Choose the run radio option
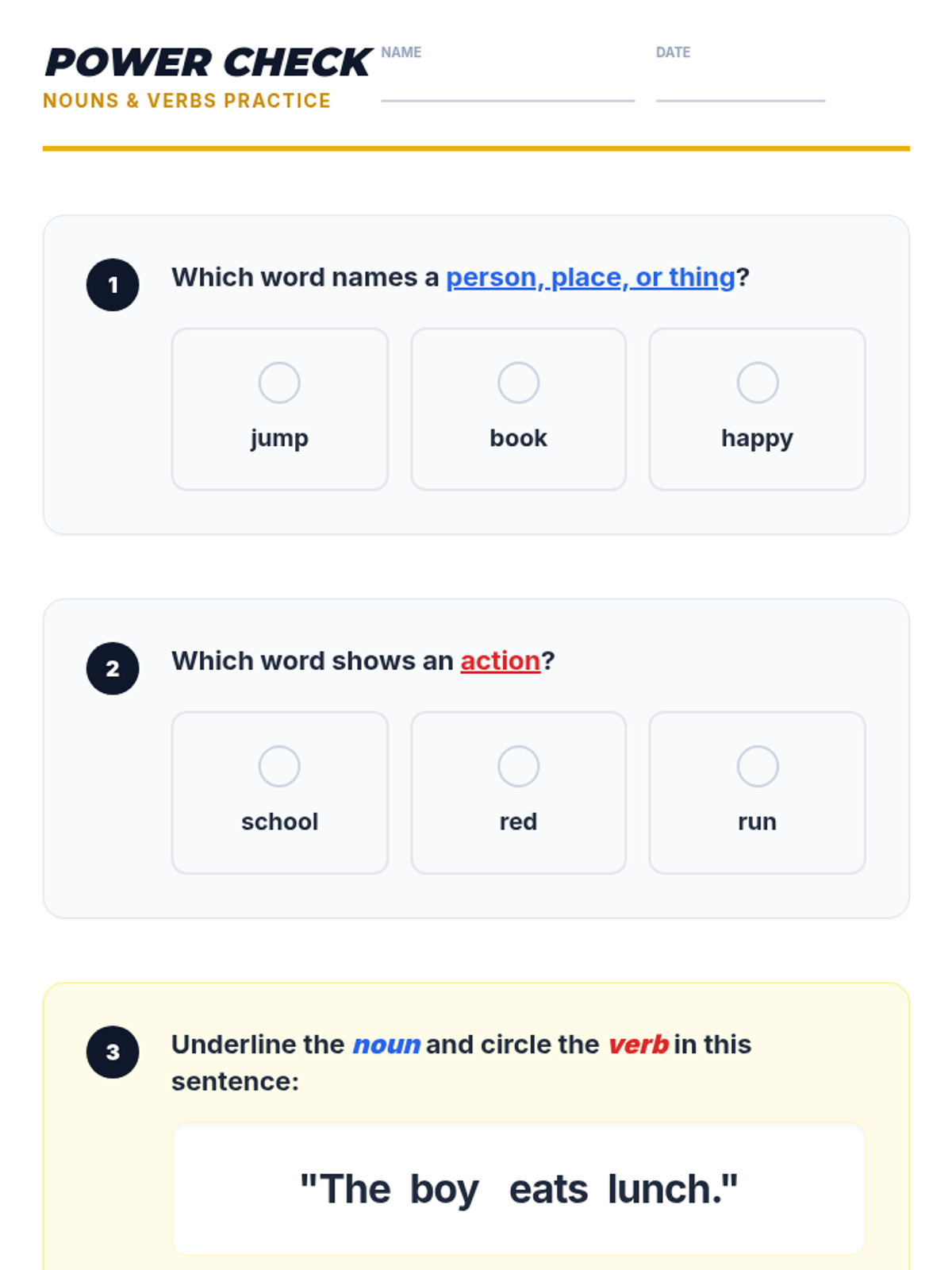This screenshot has width=952, height=1270. (758, 766)
